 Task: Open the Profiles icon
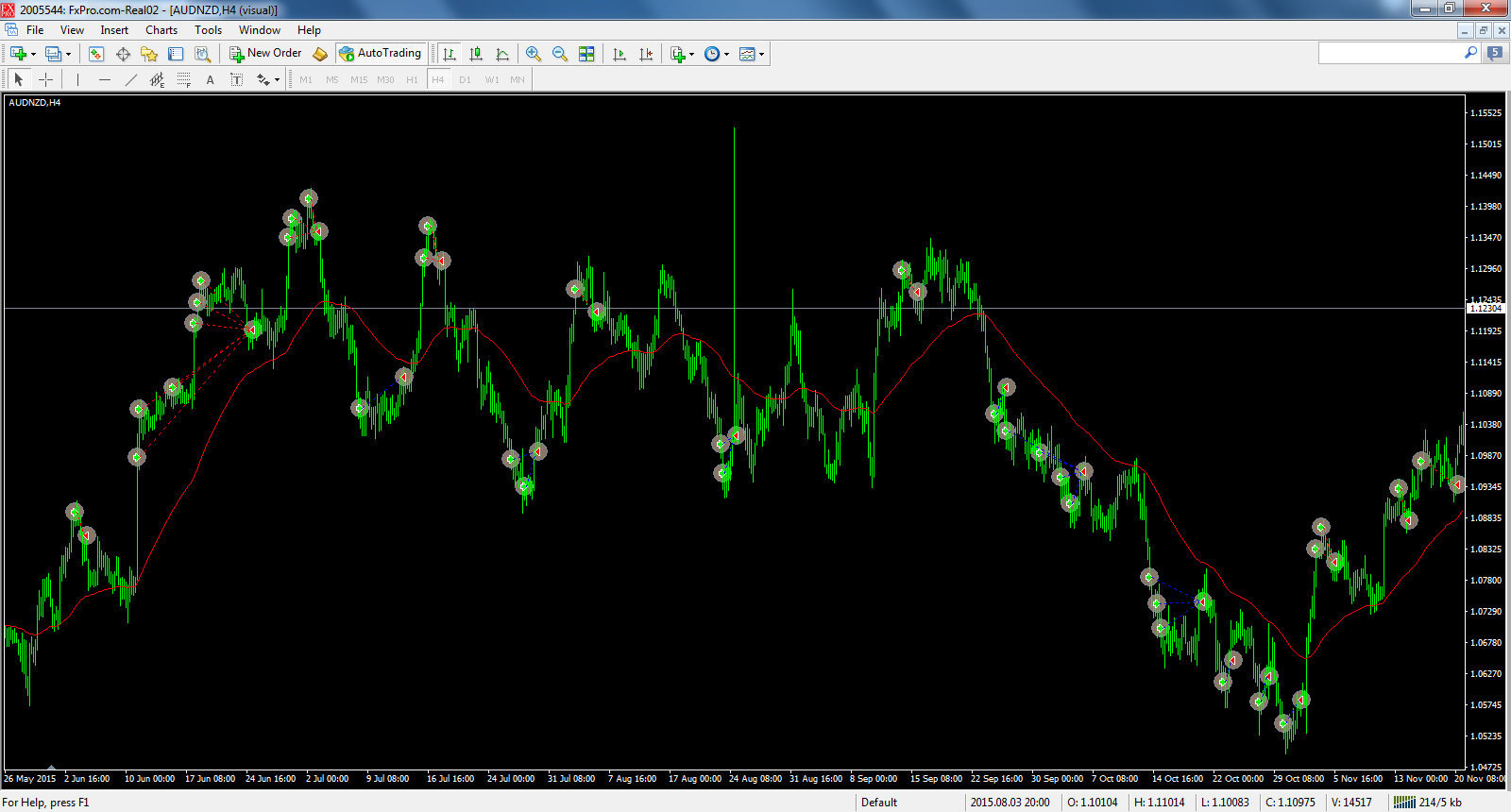tap(54, 54)
